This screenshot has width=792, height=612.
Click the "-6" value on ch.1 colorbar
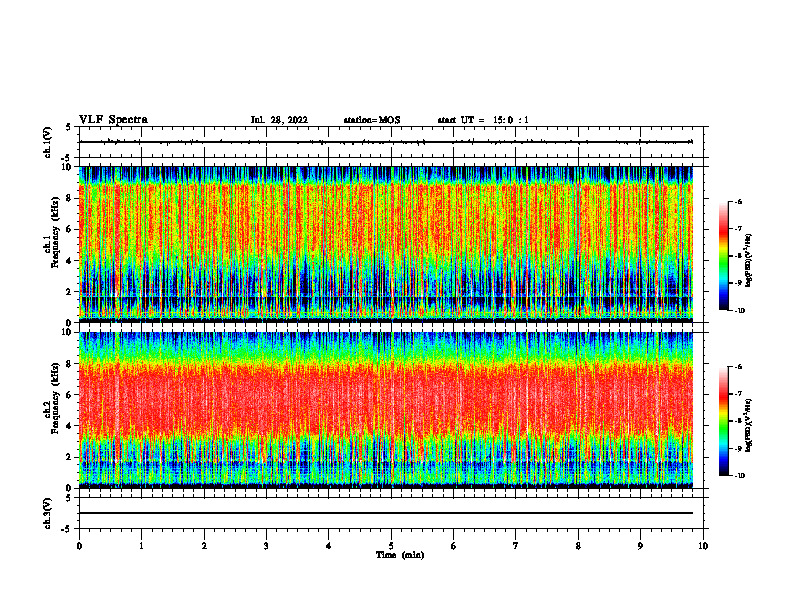[738, 201]
